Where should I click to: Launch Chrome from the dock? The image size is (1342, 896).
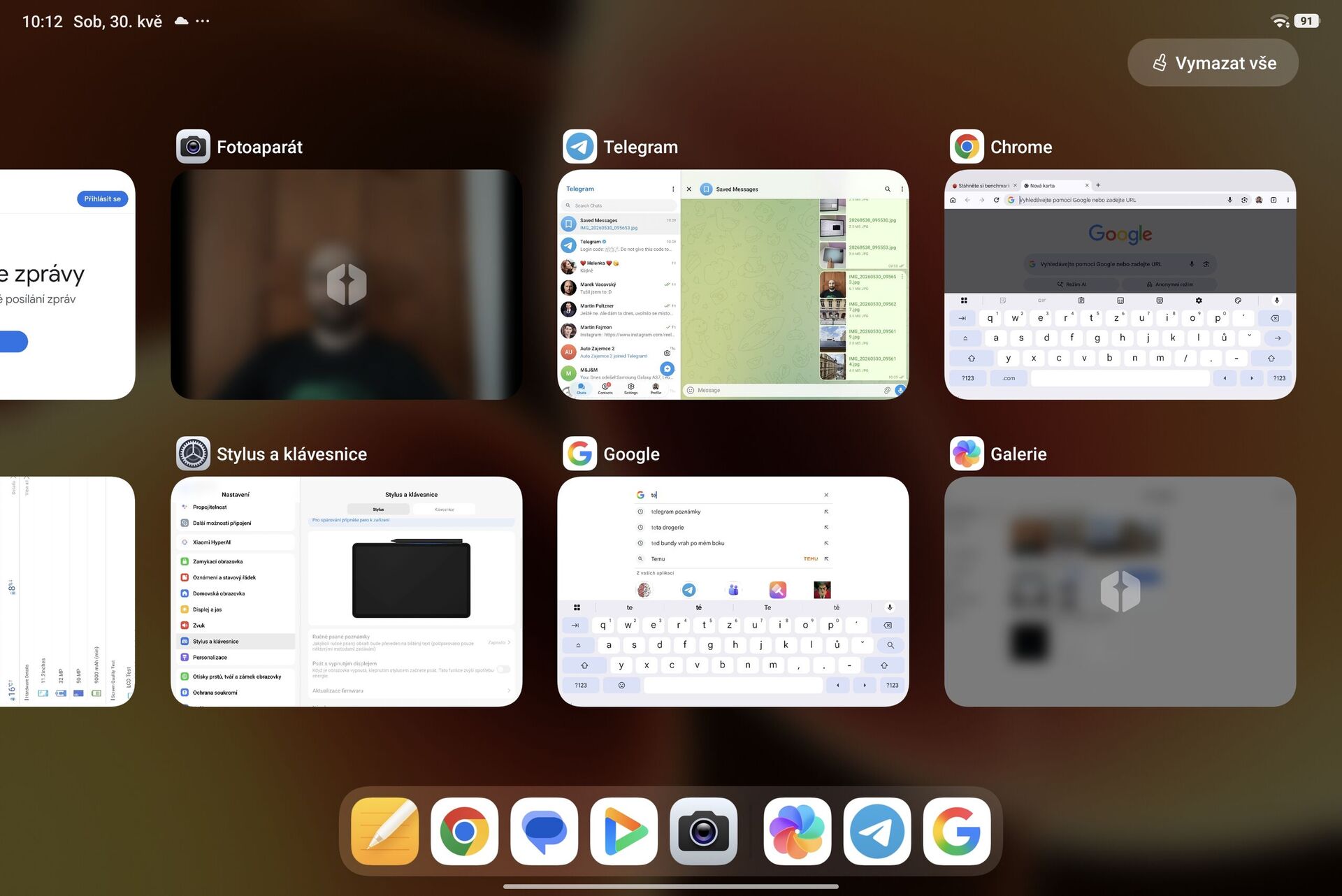tap(465, 831)
